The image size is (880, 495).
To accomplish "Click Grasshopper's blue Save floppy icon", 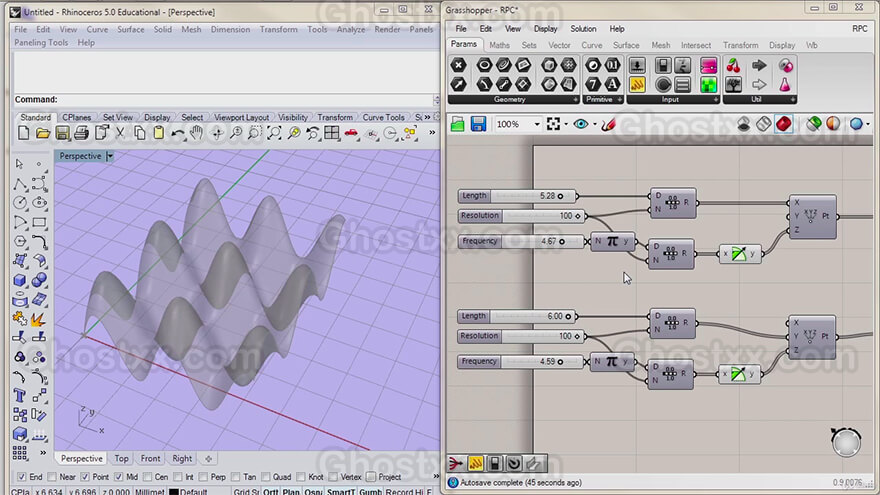I will [x=478, y=124].
